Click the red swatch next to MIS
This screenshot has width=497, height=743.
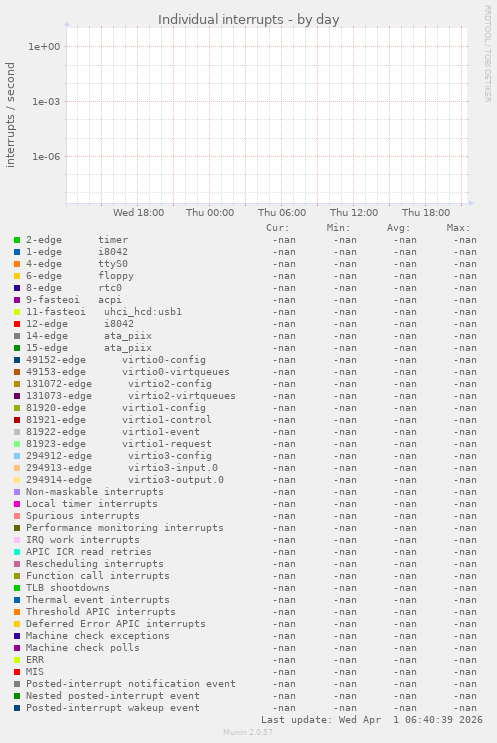[17, 672]
